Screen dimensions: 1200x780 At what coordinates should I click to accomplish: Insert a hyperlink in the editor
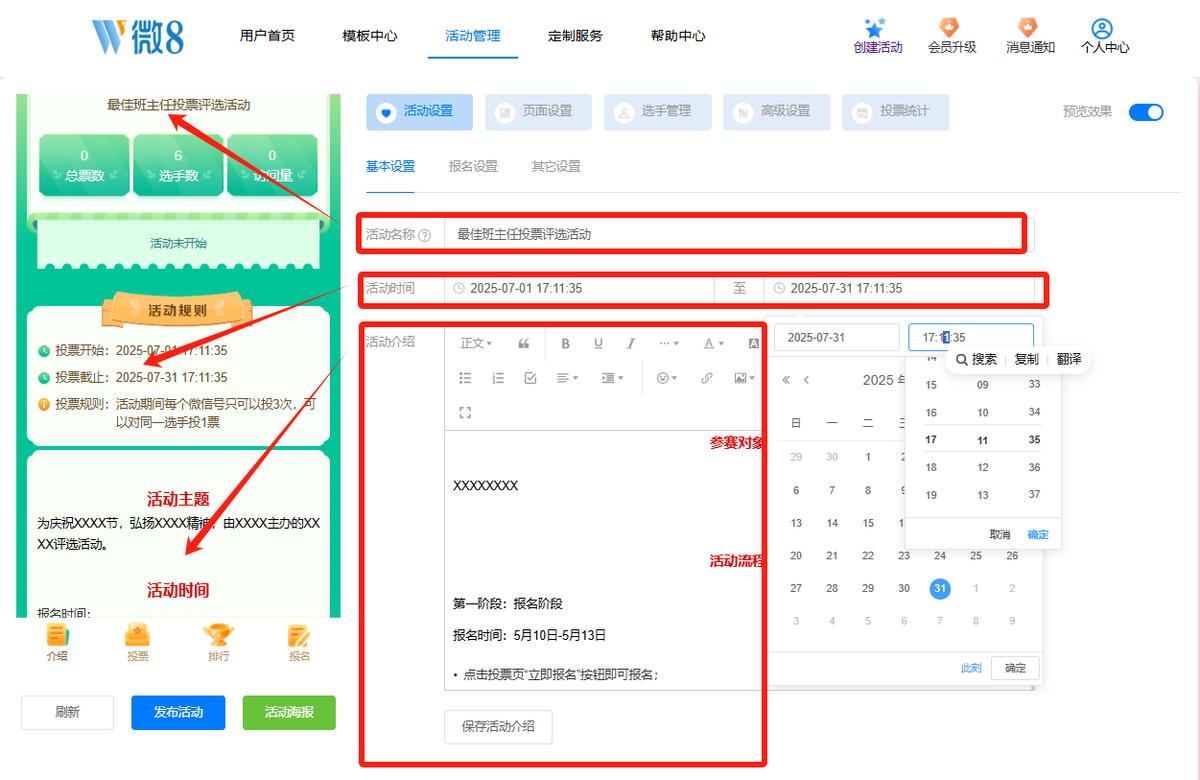(707, 378)
